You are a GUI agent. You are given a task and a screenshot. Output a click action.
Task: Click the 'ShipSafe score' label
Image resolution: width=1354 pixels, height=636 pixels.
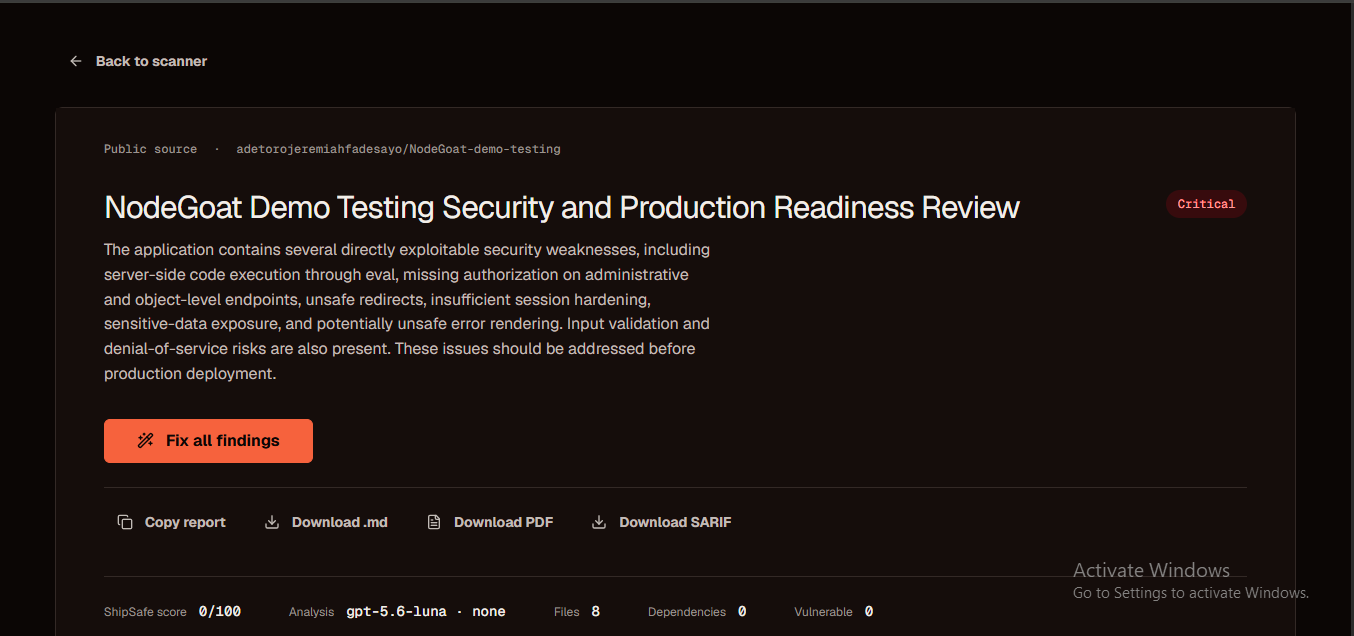(x=145, y=612)
